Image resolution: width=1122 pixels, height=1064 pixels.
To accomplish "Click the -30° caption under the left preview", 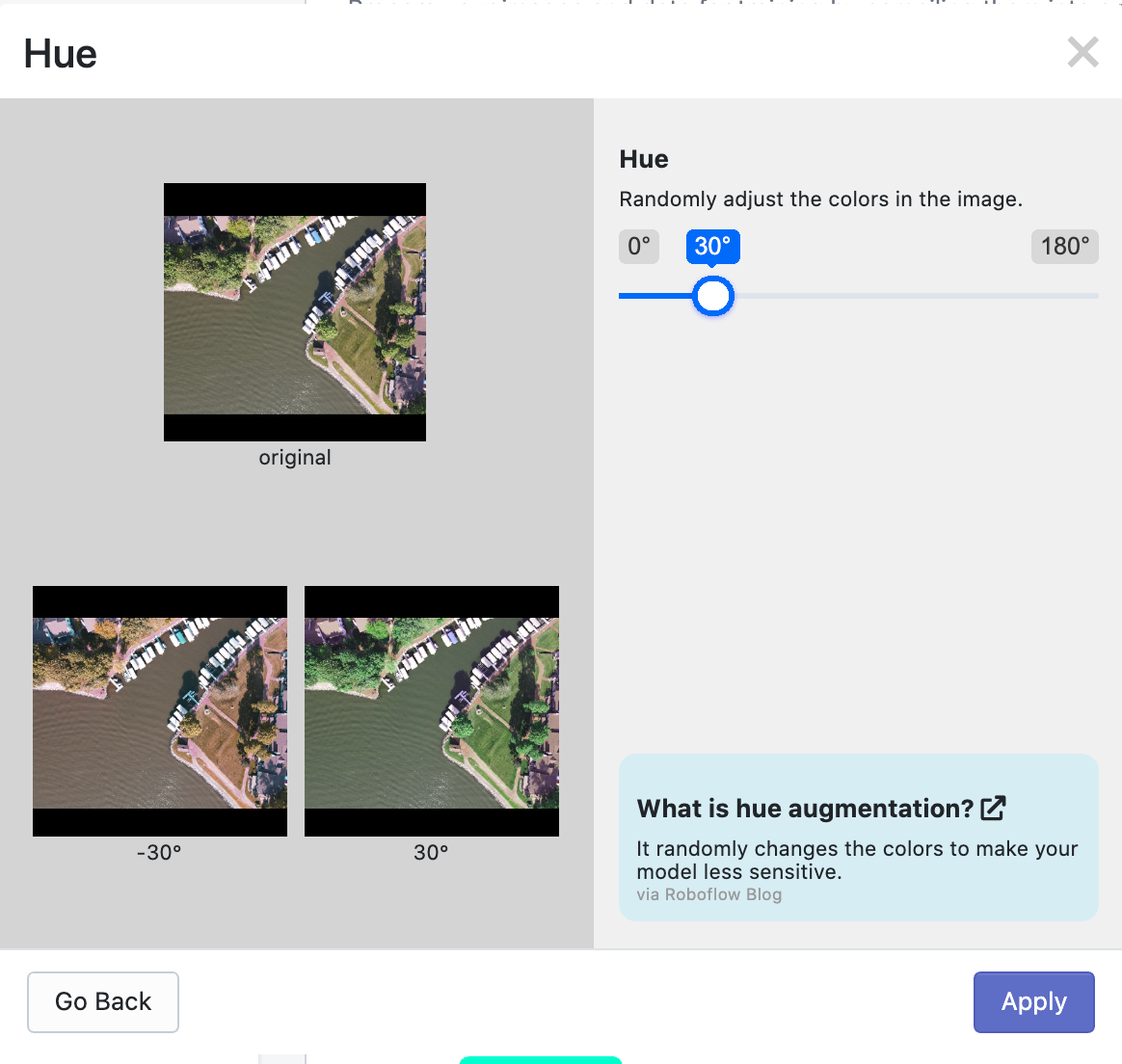I will point(159,852).
